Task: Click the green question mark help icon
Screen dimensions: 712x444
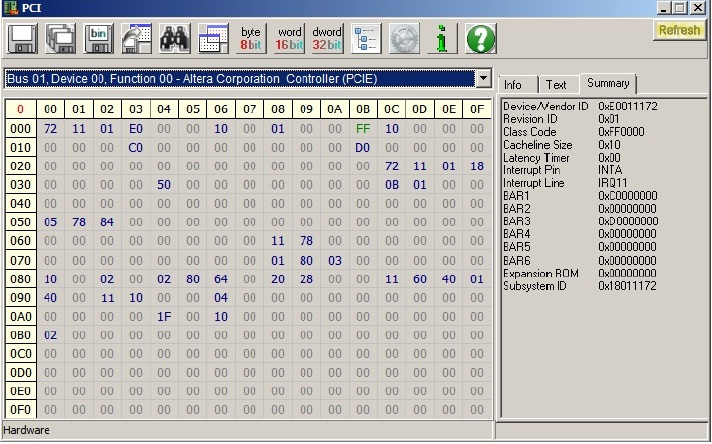Action: click(481, 38)
